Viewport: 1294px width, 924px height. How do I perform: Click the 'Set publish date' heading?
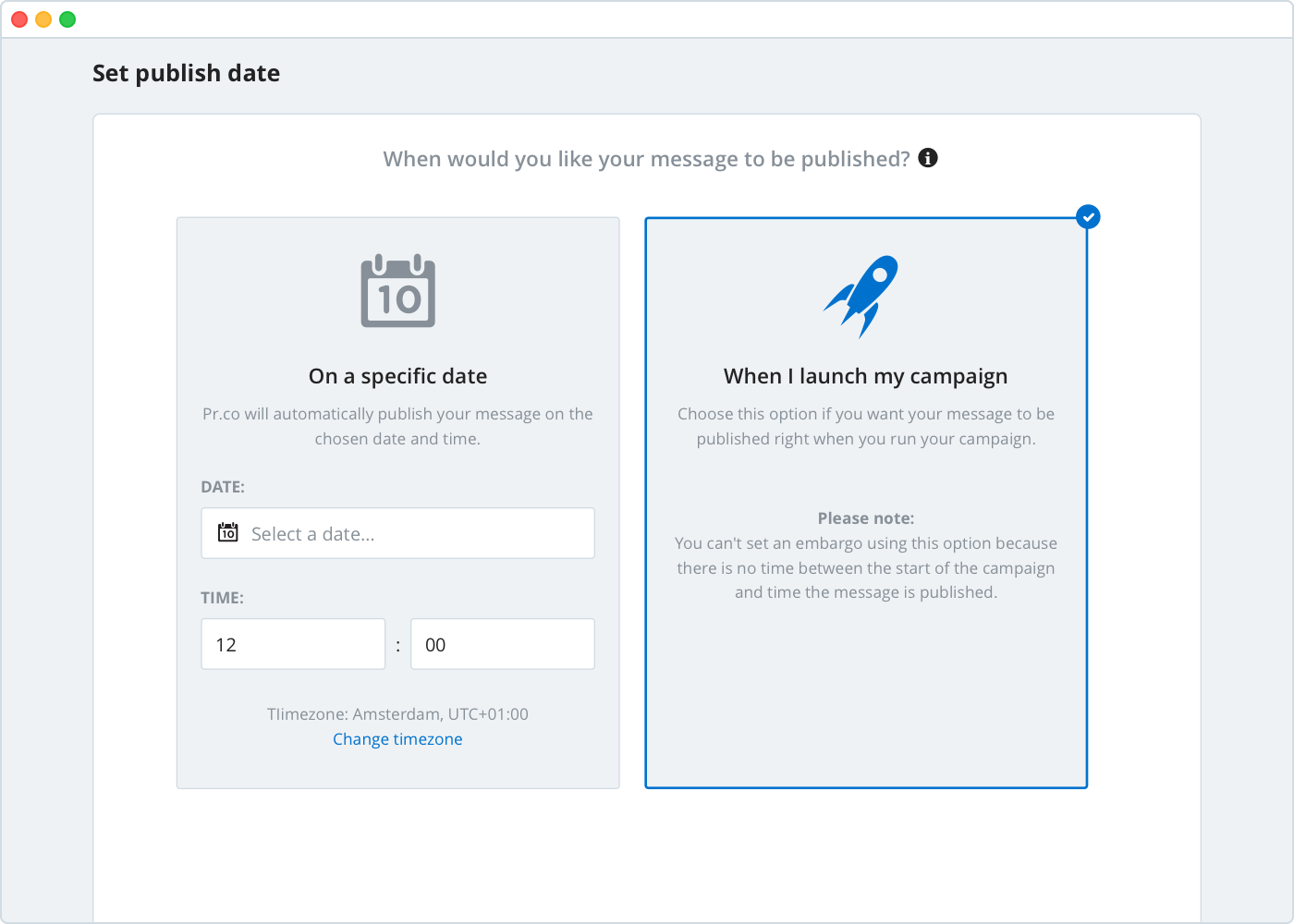click(x=187, y=73)
